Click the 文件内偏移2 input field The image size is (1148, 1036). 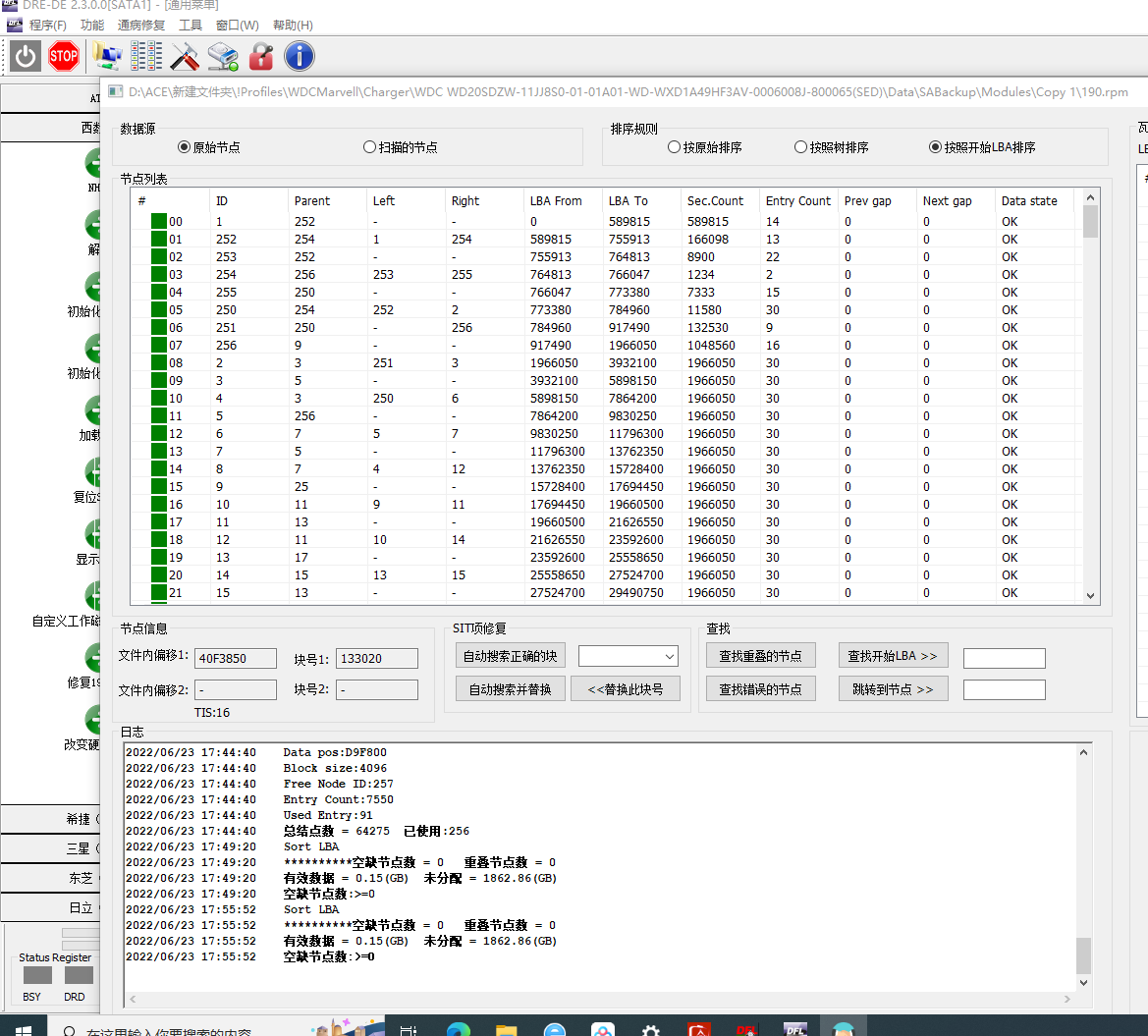click(x=236, y=689)
